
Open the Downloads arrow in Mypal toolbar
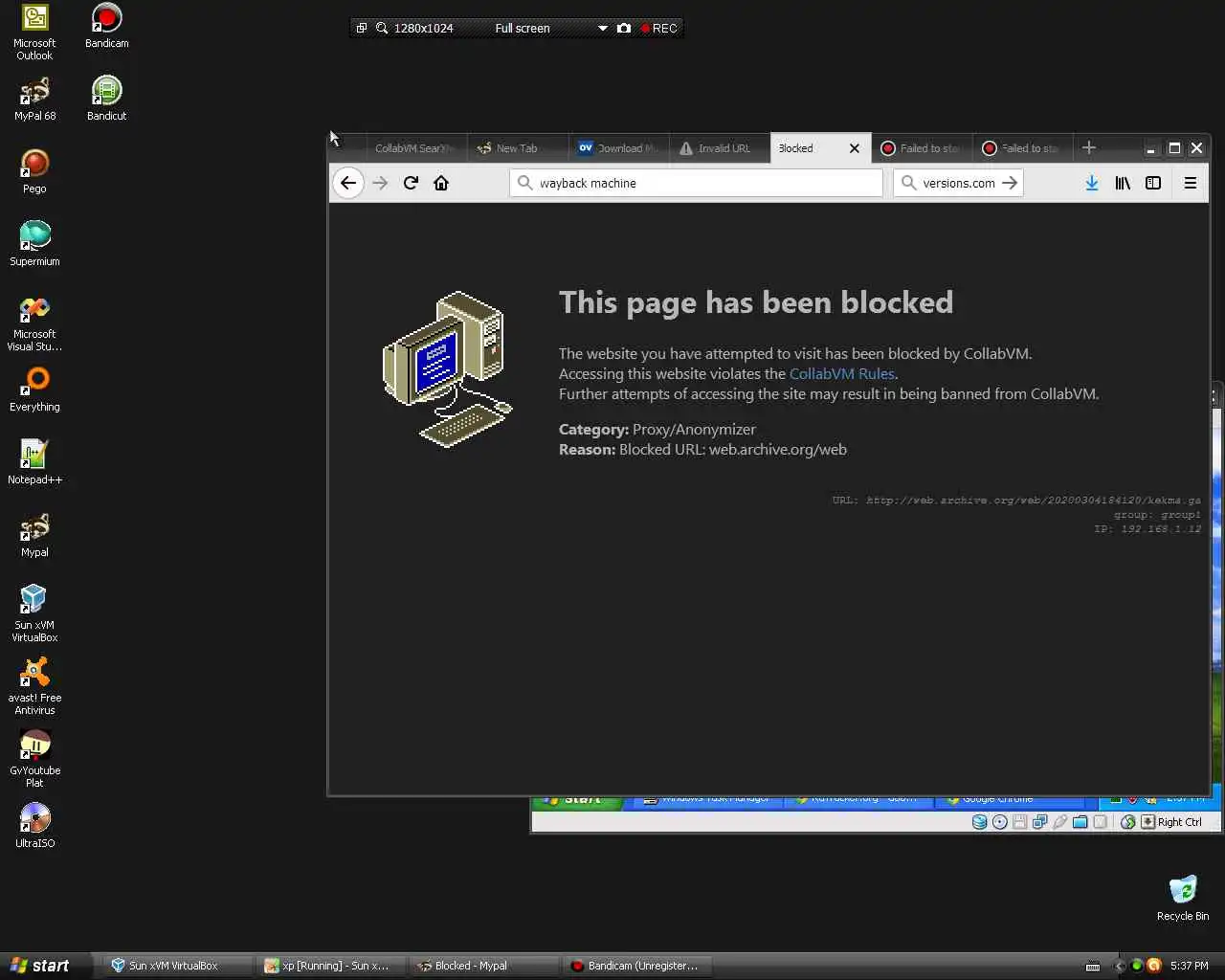click(1091, 183)
